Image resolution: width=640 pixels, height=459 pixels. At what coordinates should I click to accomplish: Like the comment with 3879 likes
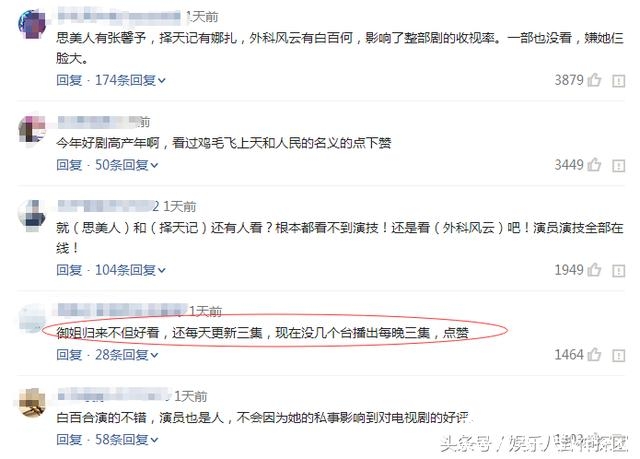pyautogui.click(x=594, y=80)
